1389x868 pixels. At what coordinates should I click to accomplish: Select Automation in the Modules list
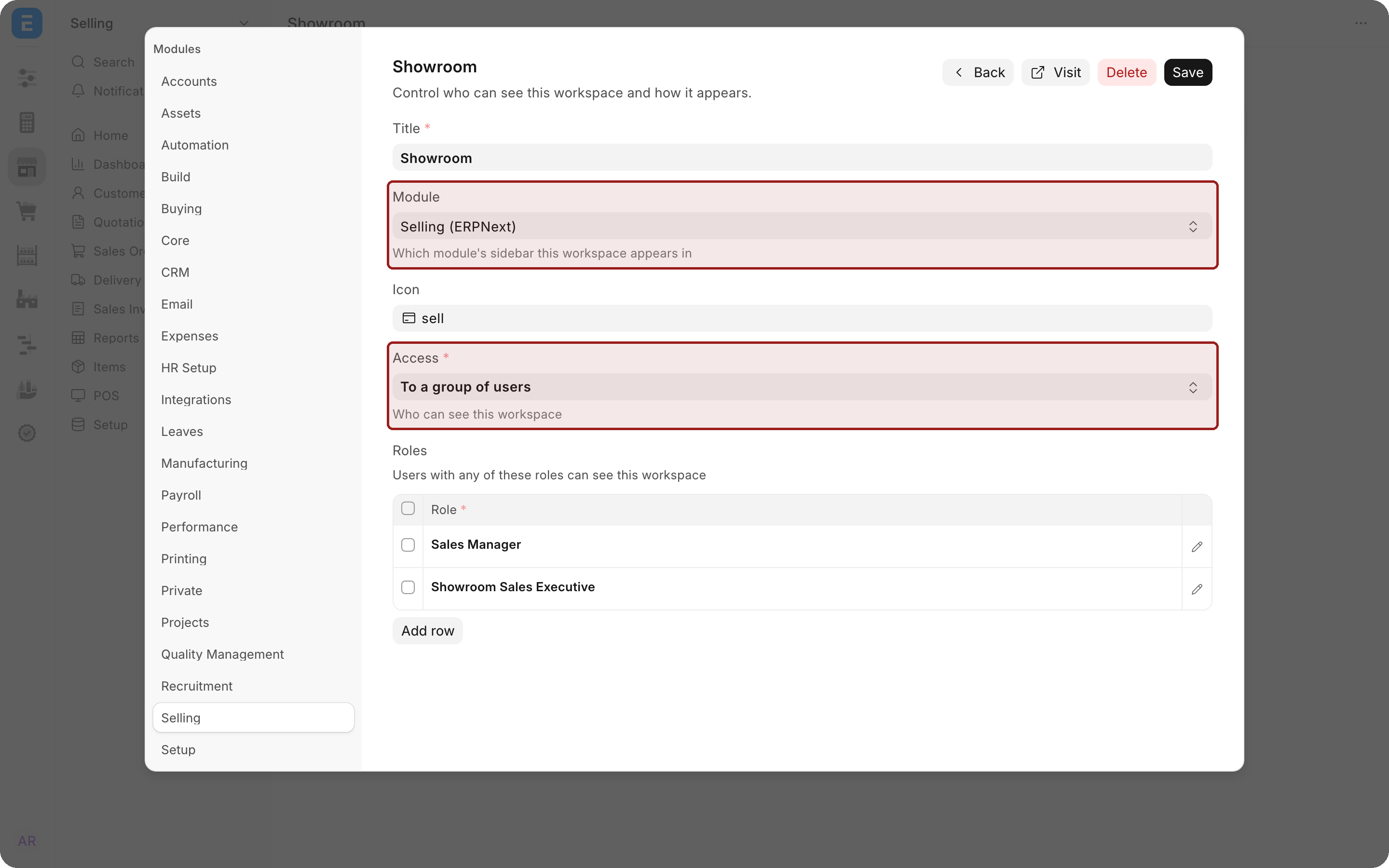click(254, 145)
